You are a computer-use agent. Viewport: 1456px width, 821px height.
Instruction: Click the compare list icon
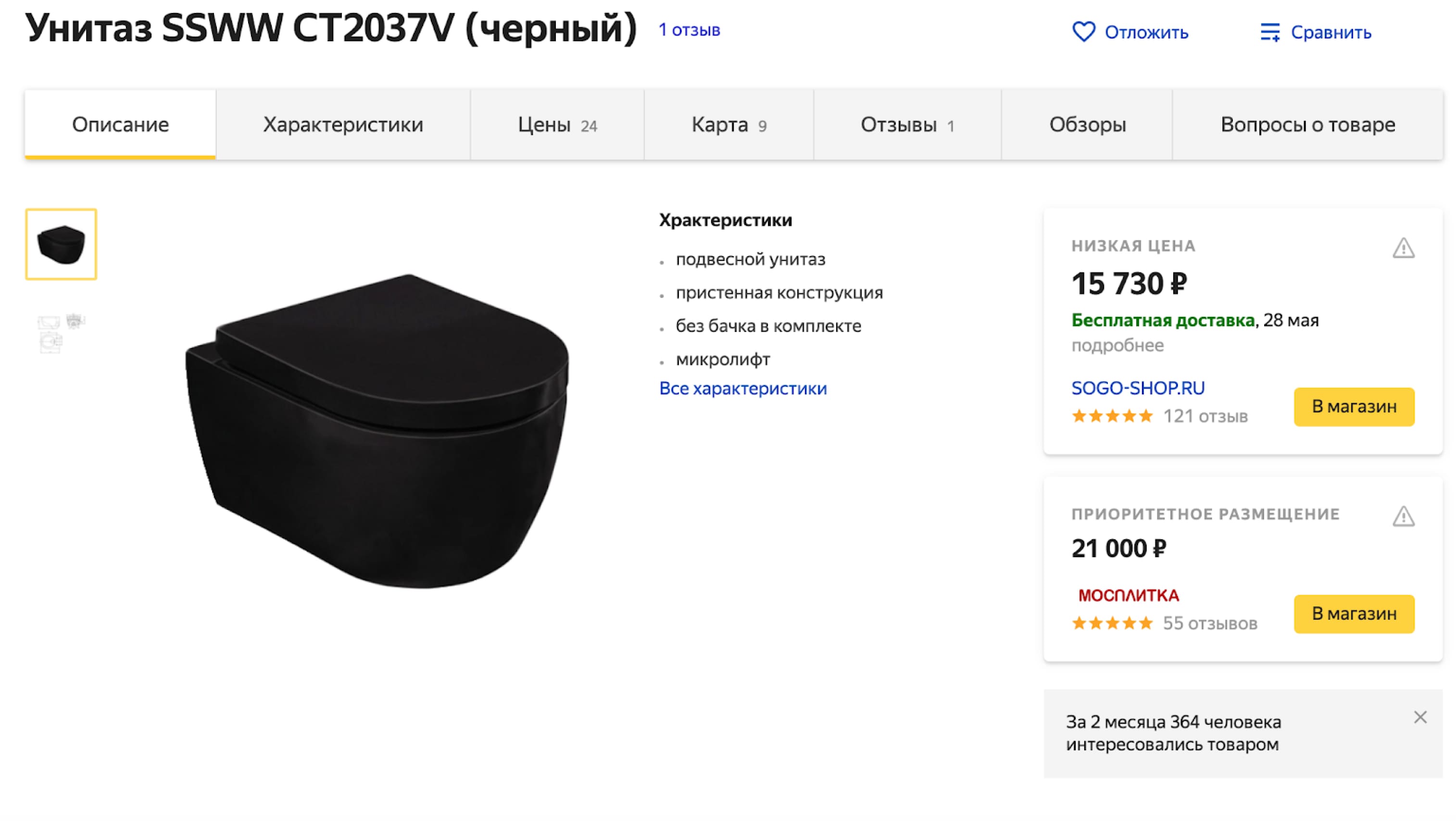point(1269,32)
